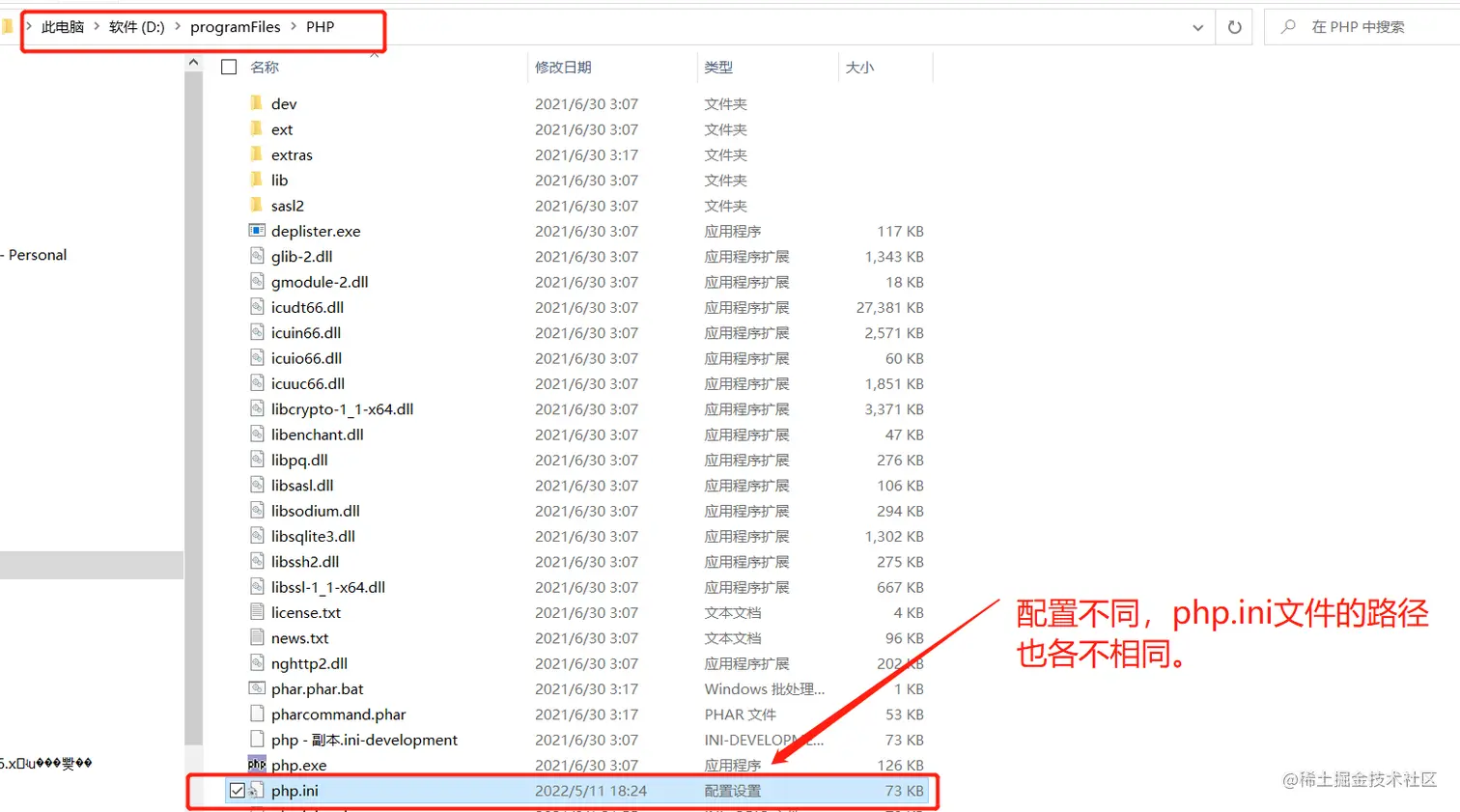Screen dimensions: 1460x812
Task: Sort files by 类型 column
Action: coord(718,67)
